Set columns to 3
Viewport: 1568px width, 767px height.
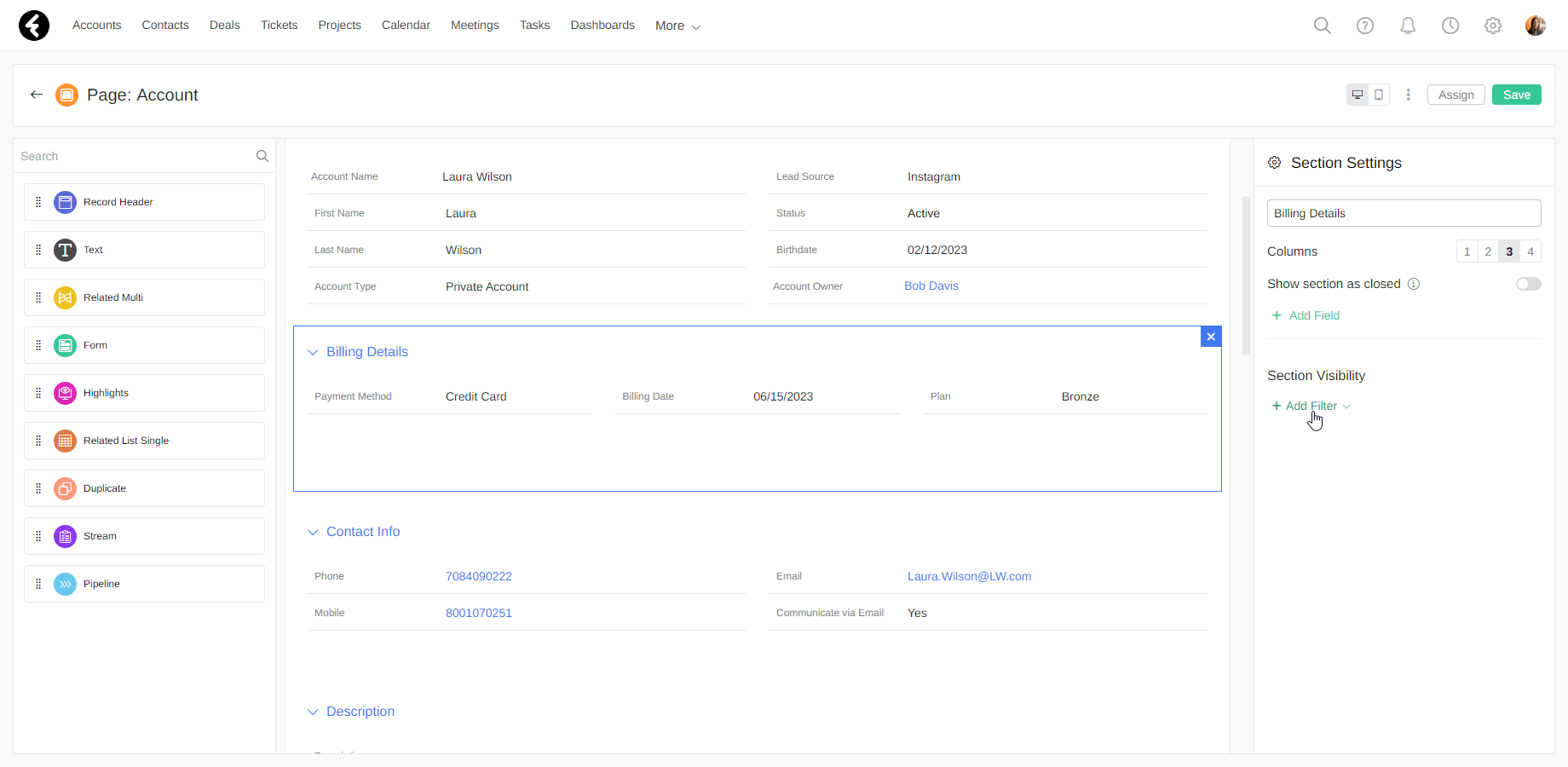point(1509,251)
